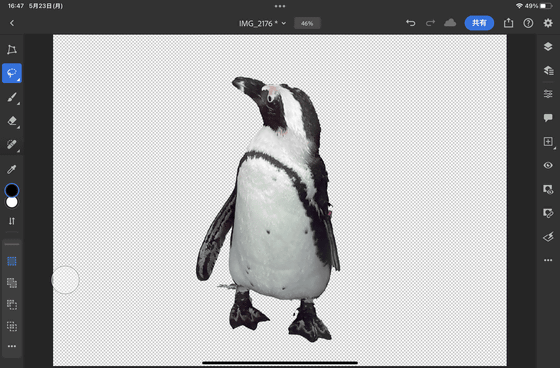Go back with the back arrow
The height and width of the screenshot is (368, 560).
click(12, 23)
